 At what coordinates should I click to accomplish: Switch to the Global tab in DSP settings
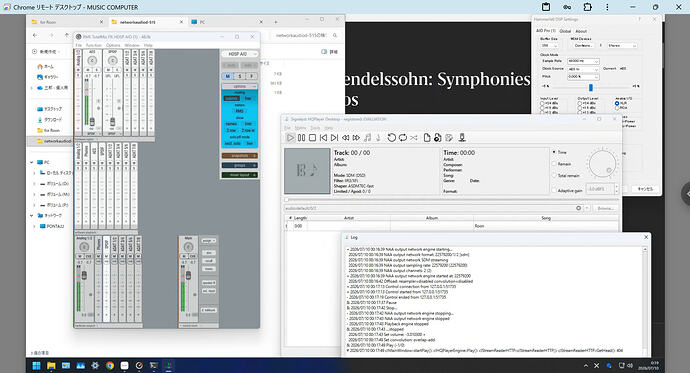click(x=565, y=31)
